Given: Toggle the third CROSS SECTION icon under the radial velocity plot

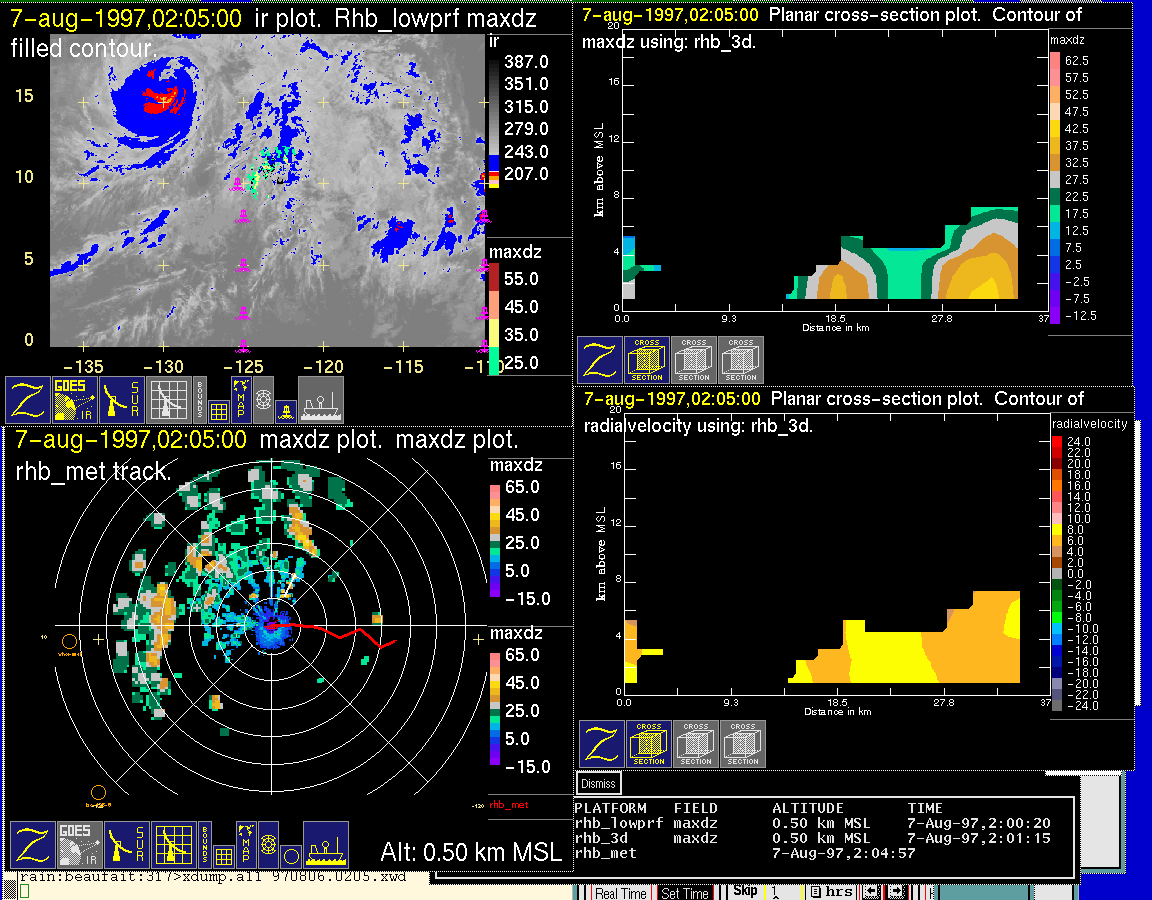Looking at the screenshot, I should point(742,744).
